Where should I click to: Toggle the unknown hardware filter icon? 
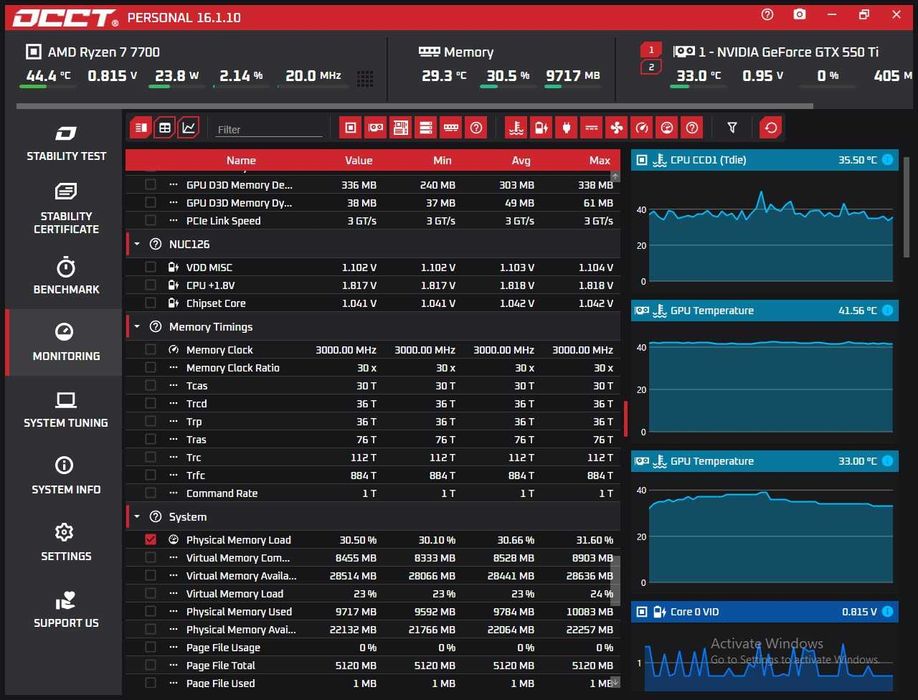click(x=476, y=128)
